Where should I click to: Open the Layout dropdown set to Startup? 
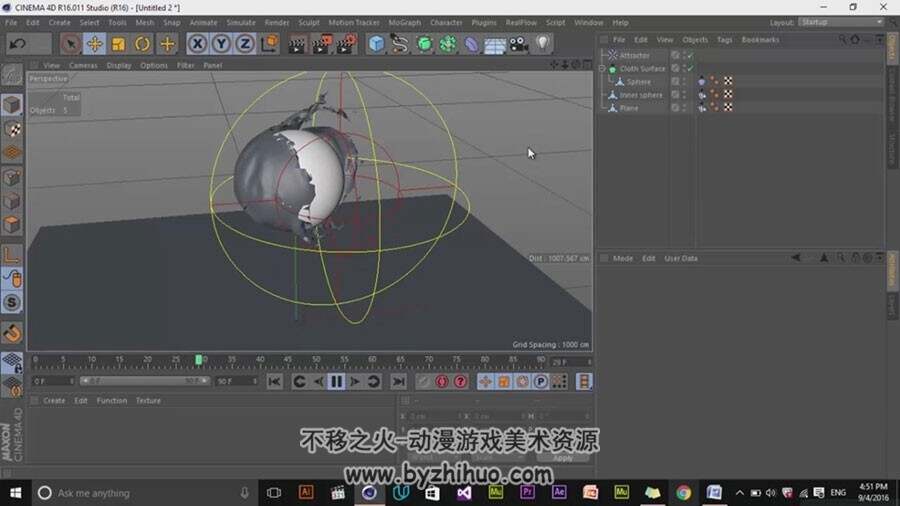(841, 22)
